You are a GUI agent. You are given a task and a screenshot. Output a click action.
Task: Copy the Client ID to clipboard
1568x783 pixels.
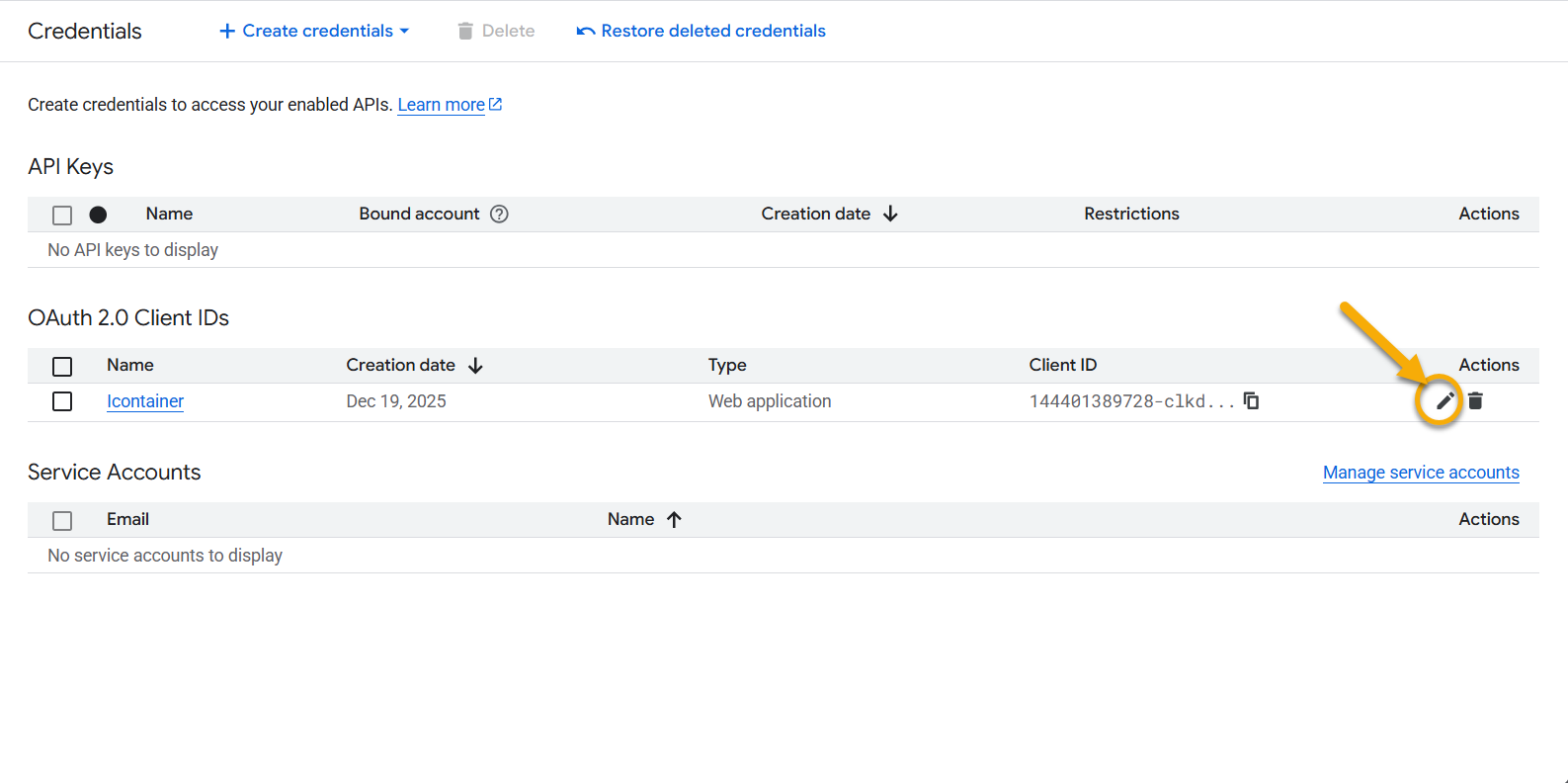[1251, 400]
